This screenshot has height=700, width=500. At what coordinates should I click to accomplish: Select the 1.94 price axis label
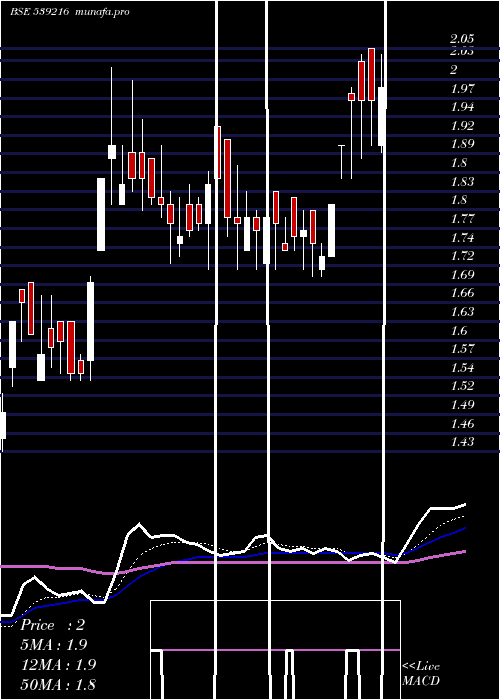click(x=462, y=107)
